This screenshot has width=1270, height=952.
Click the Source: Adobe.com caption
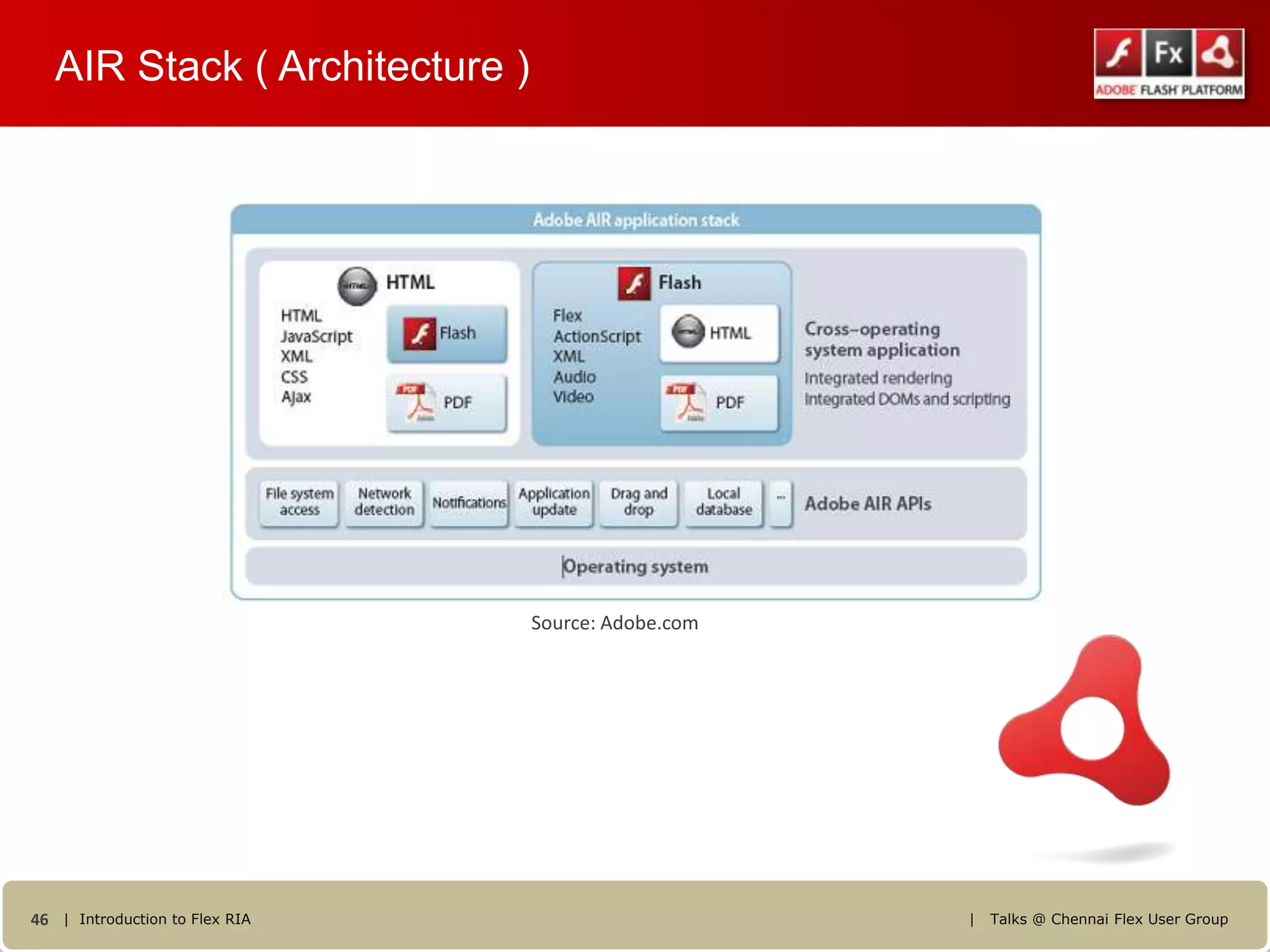(x=615, y=623)
